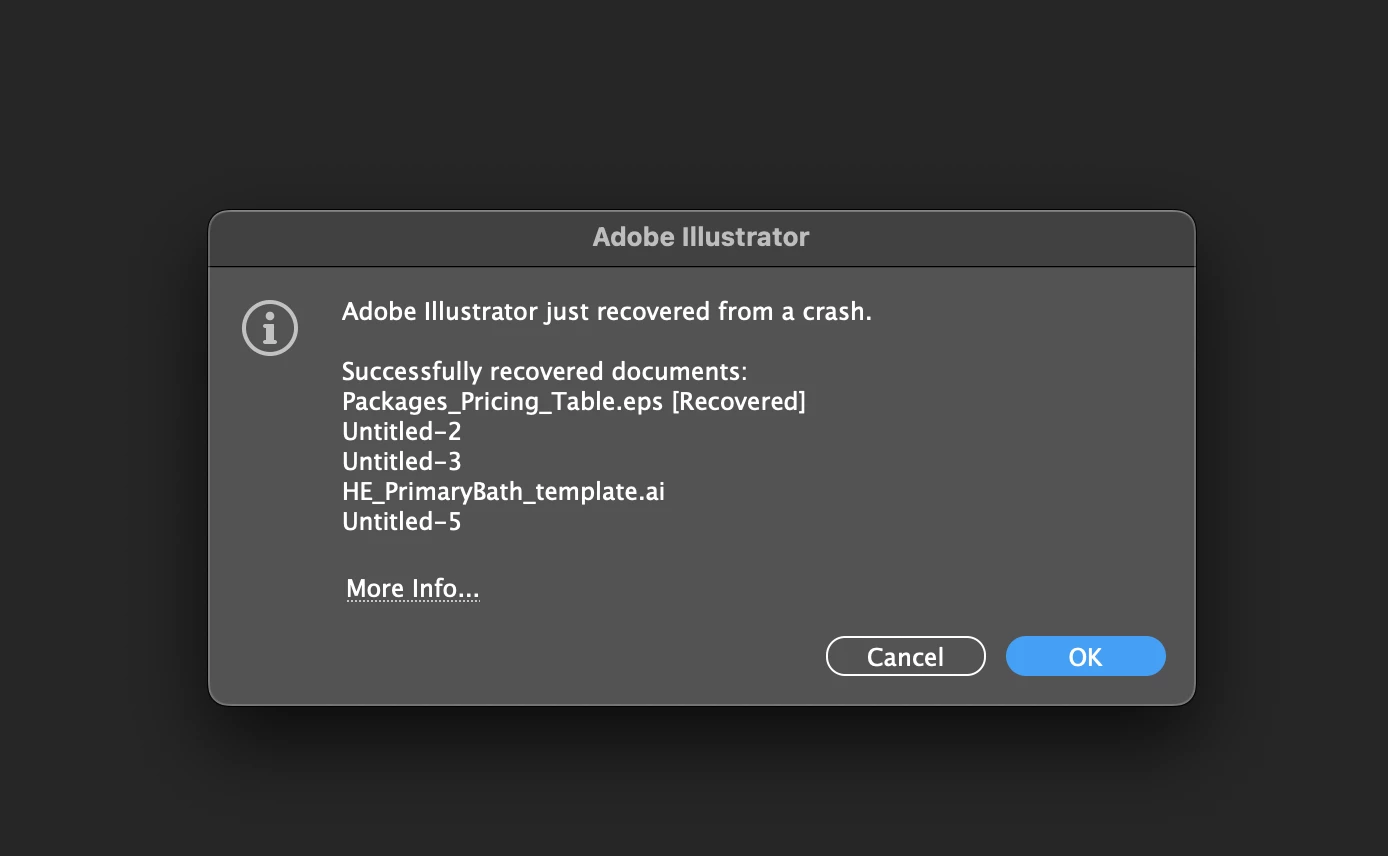Select the Untitled-2 document name
This screenshot has width=1388, height=856.
click(401, 432)
